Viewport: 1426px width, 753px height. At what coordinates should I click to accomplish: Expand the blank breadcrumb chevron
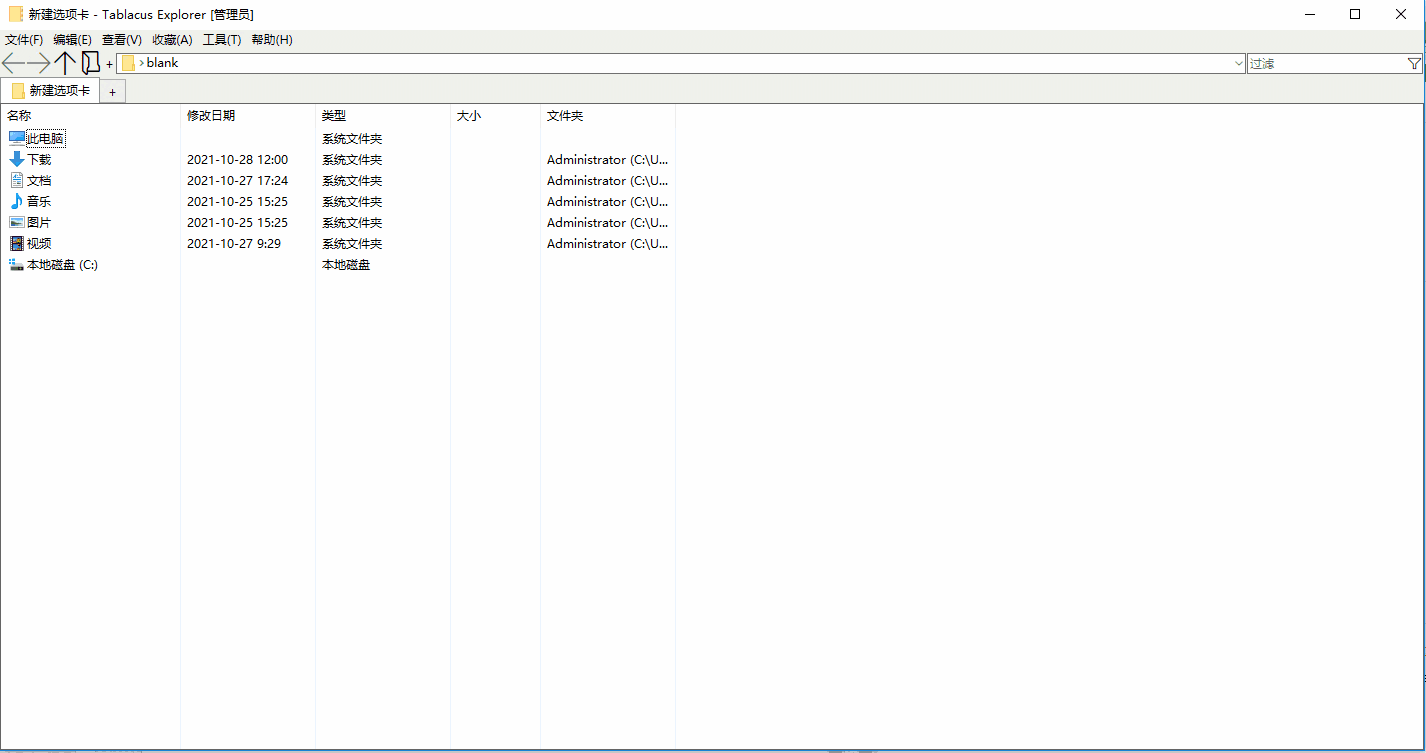tap(143, 62)
